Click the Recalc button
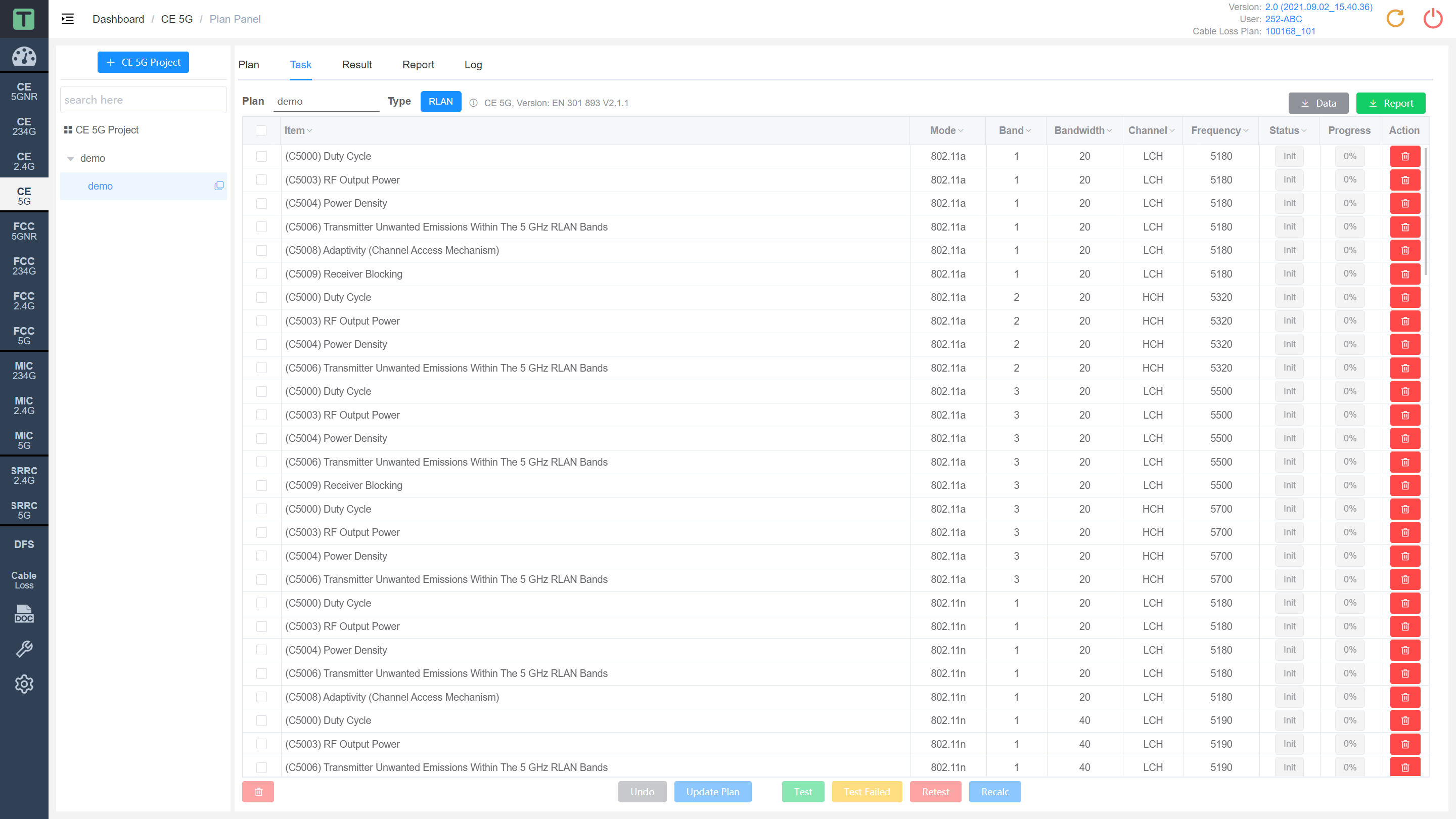 pos(995,792)
